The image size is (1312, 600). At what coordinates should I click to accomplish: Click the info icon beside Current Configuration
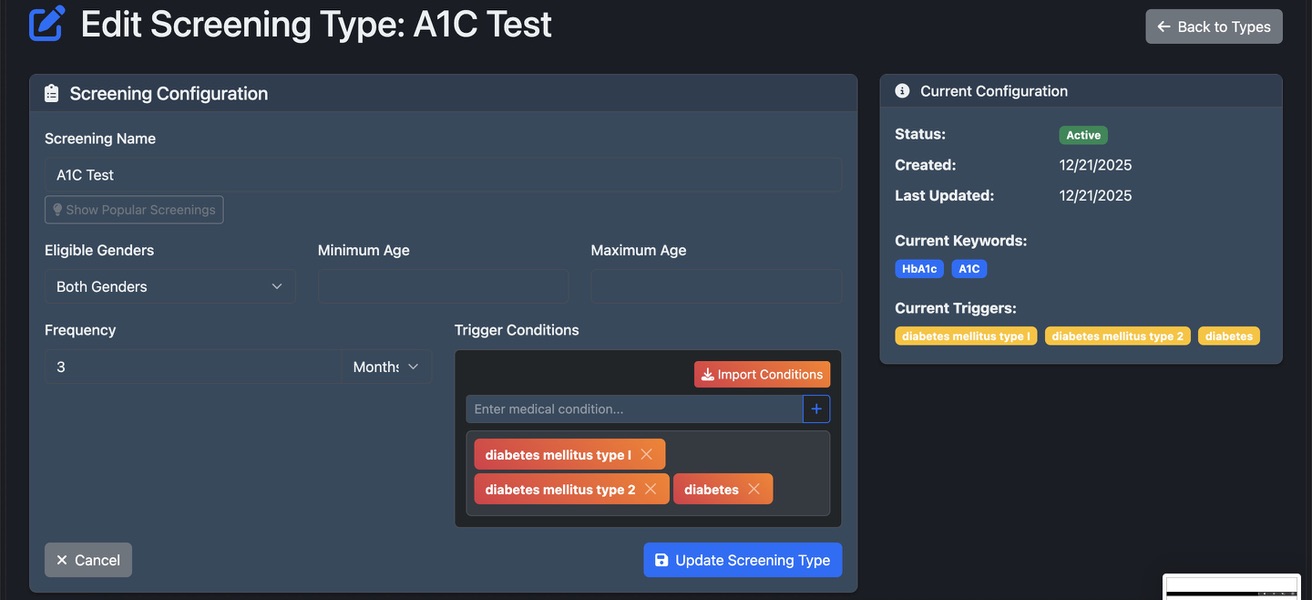tap(902, 91)
